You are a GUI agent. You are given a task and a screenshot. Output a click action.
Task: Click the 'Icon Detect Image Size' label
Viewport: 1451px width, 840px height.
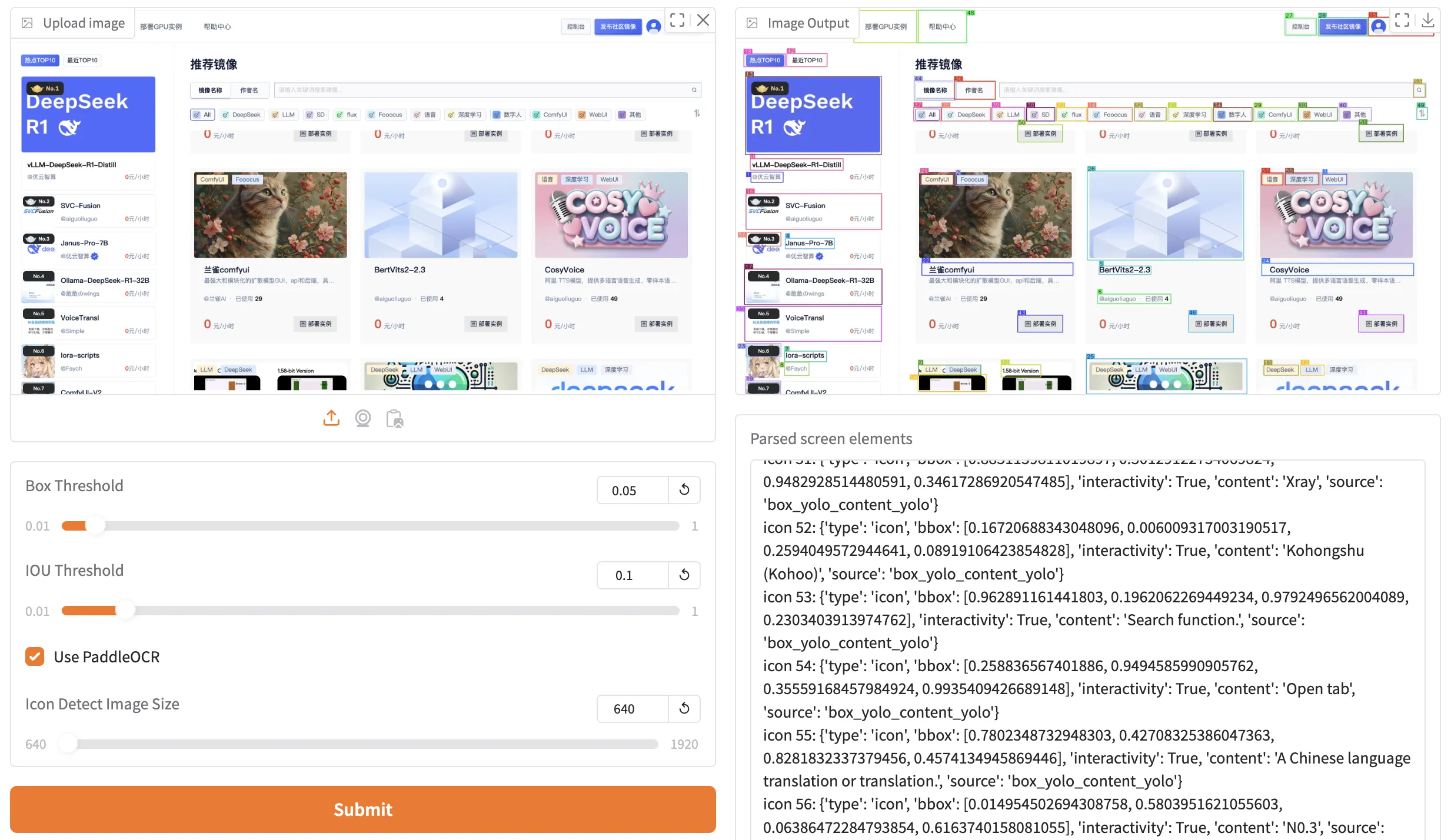coord(102,704)
